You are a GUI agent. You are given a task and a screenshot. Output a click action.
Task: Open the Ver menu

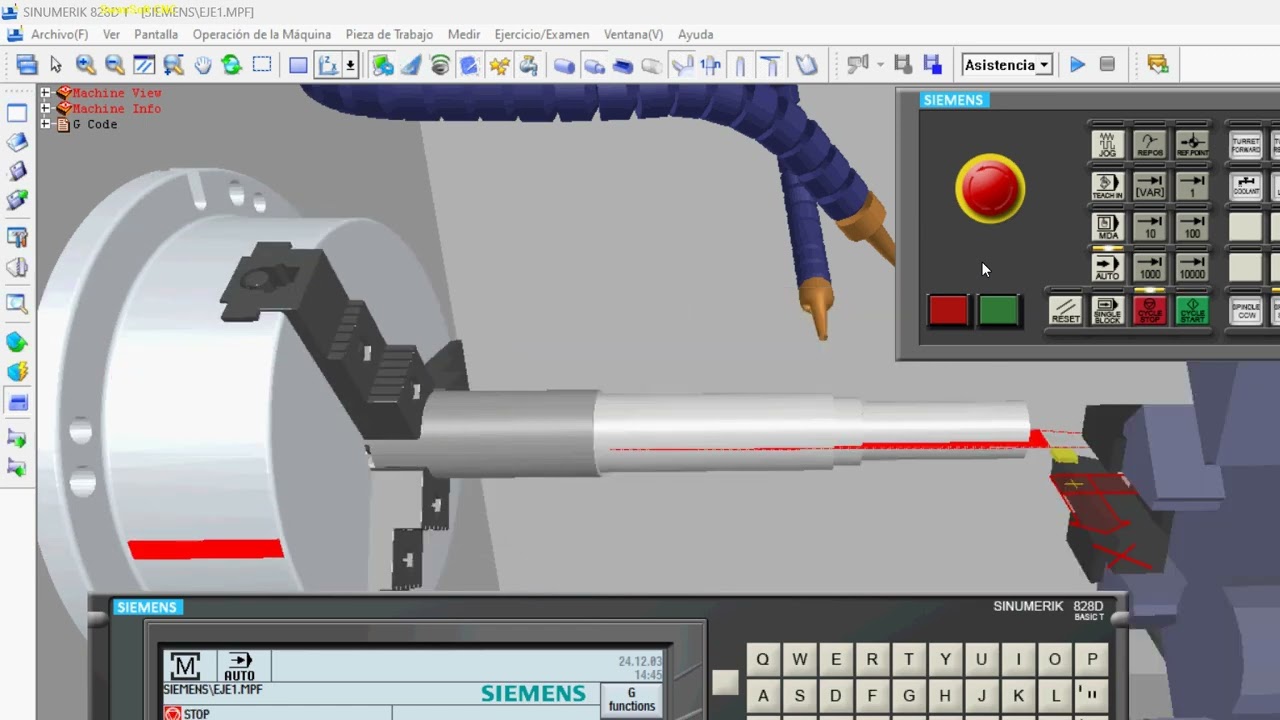click(x=111, y=34)
